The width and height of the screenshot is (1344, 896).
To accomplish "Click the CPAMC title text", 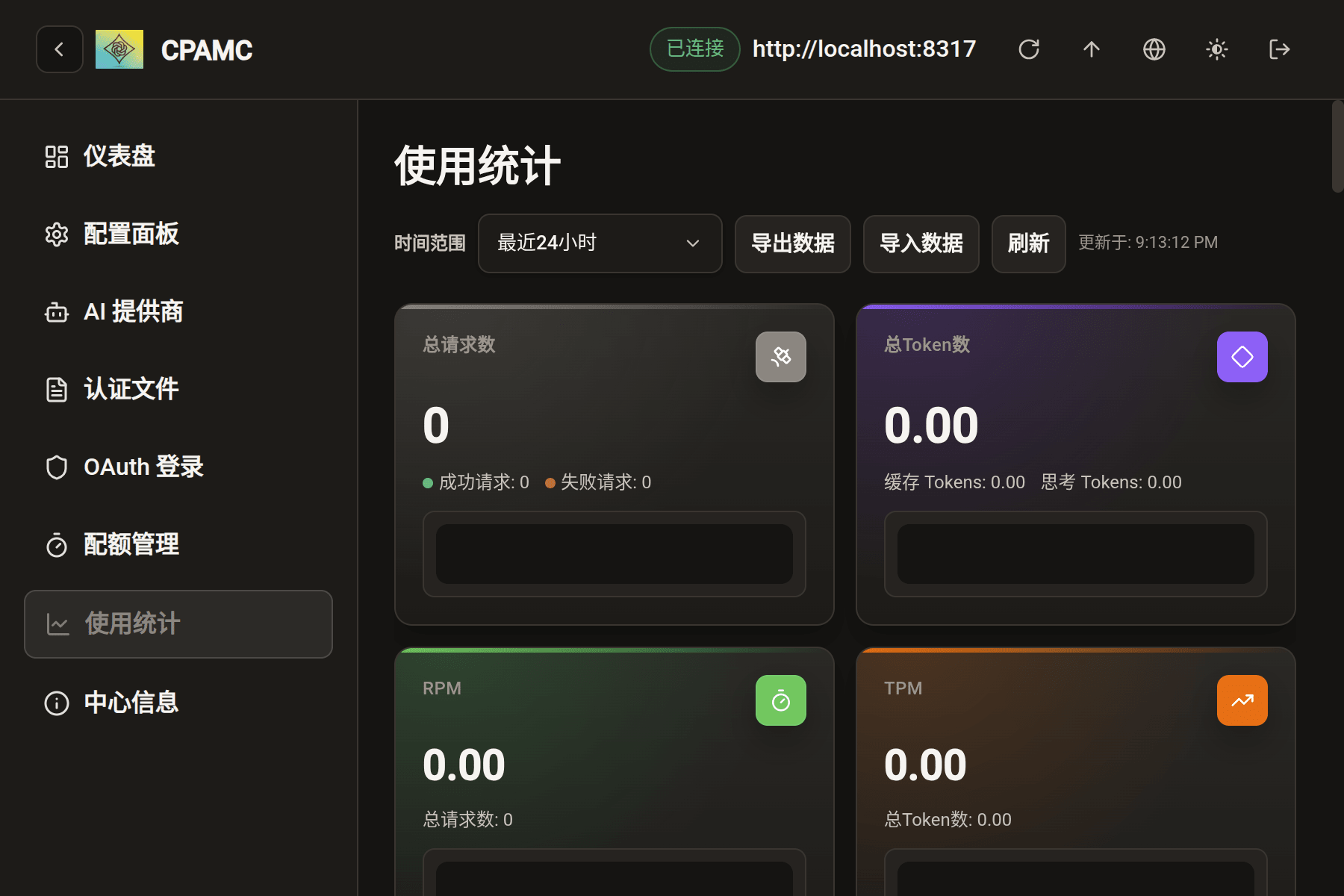I will pyautogui.click(x=207, y=50).
